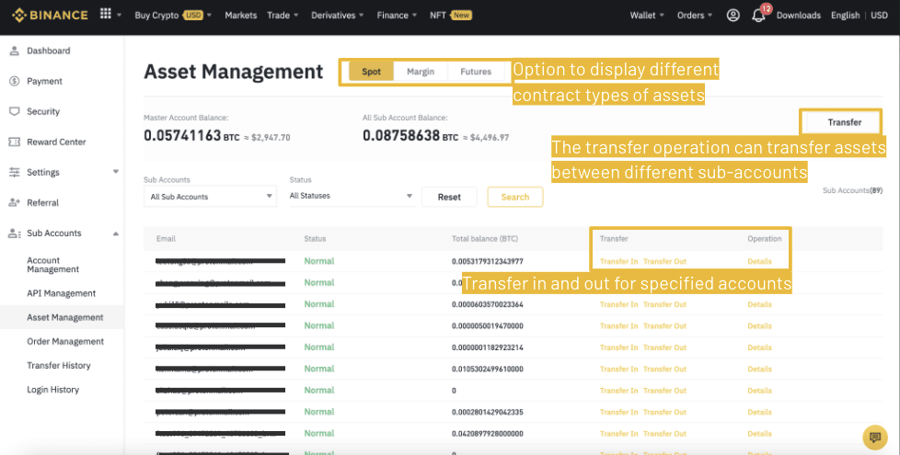This screenshot has height=455, width=900.
Task: Click the user profile icon
Action: click(733, 15)
